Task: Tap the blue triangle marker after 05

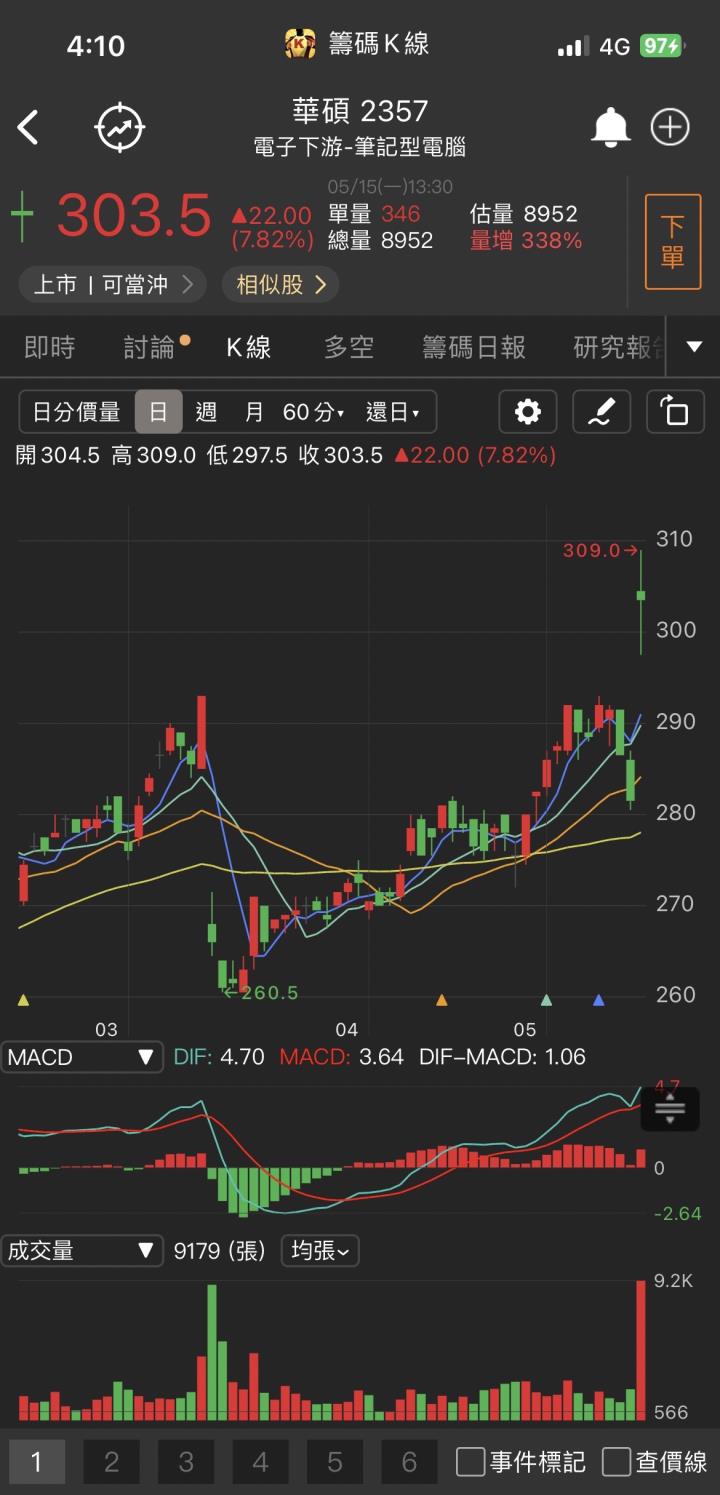Action: coord(599,1000)
